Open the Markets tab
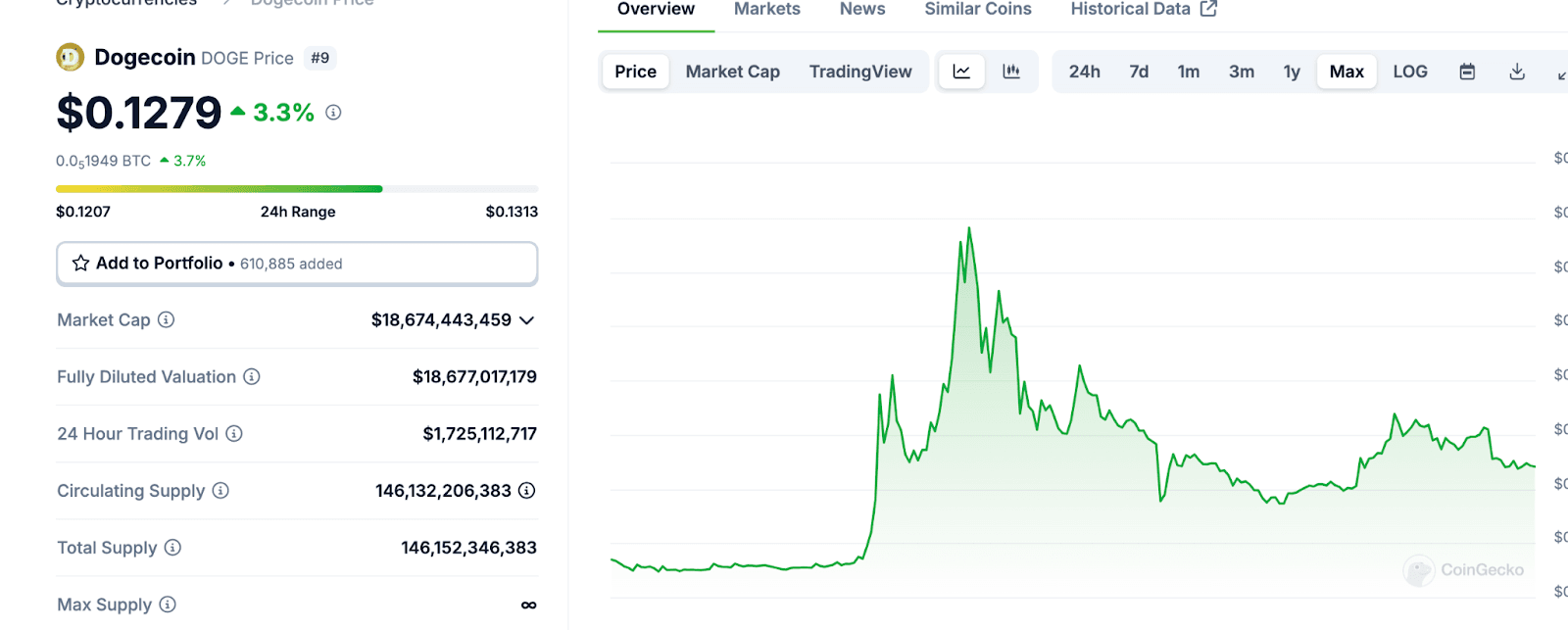Viewport: 1568px width, 630px height. [x=767, y=10]
